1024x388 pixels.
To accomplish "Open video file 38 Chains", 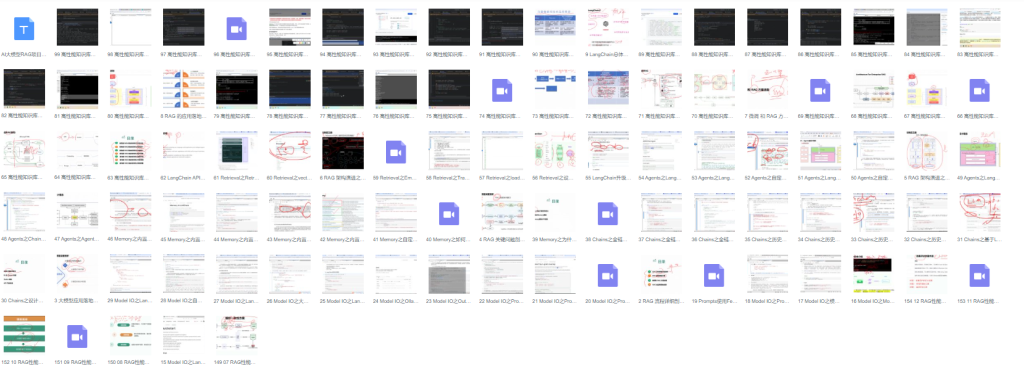I will (x=608, y=214).
